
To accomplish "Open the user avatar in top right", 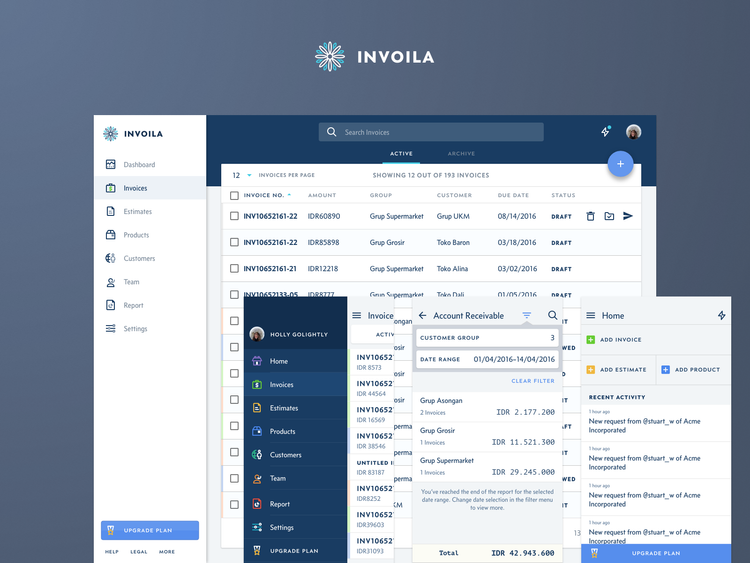I will (x=634, y=132).
